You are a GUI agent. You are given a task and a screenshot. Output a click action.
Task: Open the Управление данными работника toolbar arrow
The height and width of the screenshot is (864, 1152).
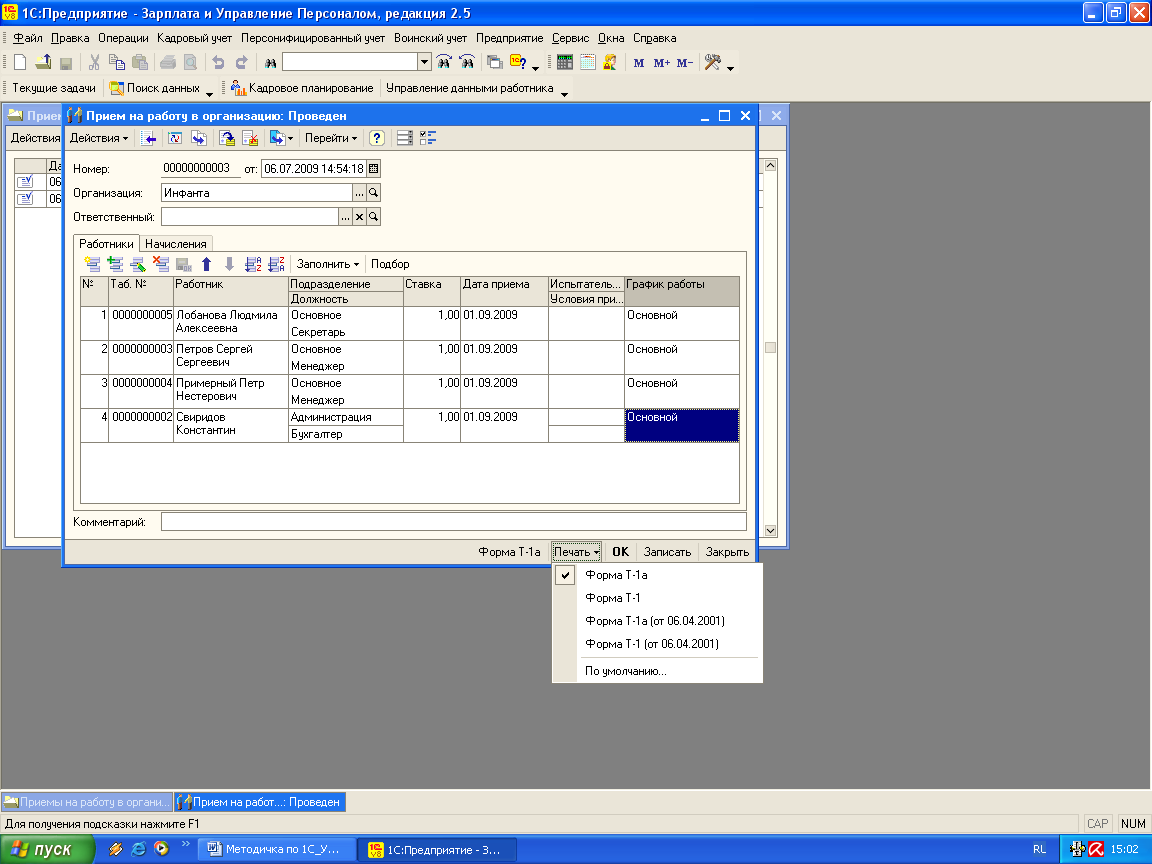[x=564, y=93]
